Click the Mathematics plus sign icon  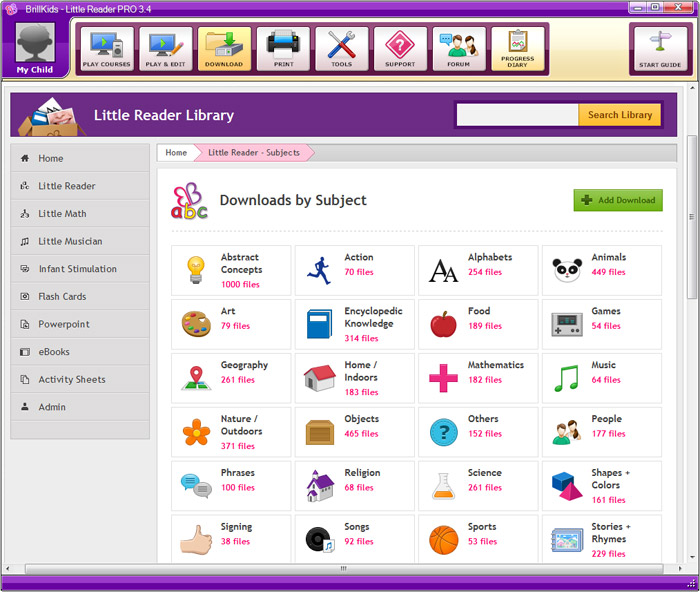(x=443, y=378)
